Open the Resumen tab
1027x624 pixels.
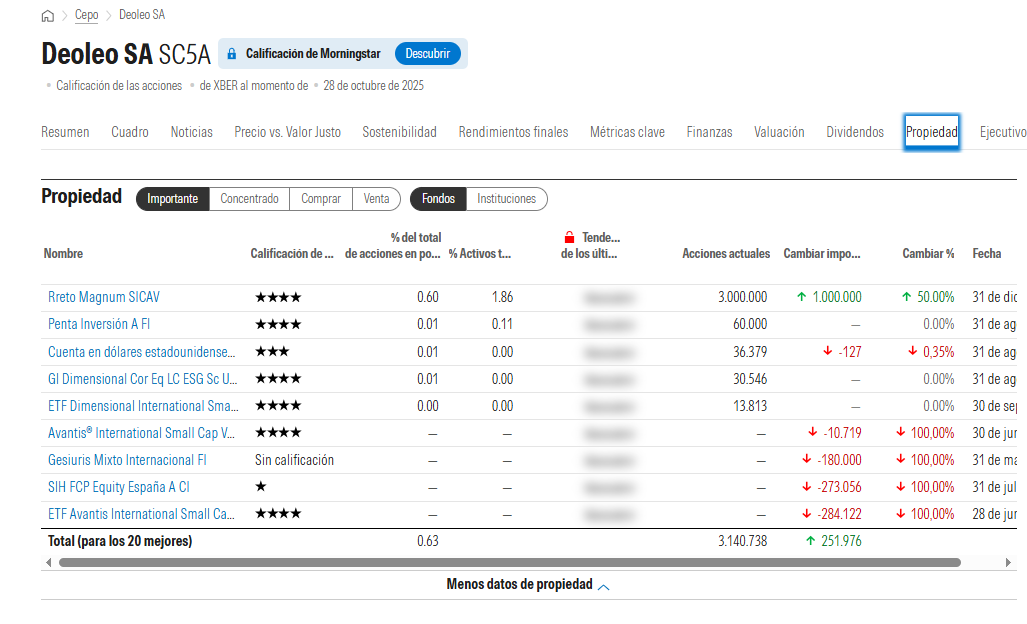tap(65, 132)
